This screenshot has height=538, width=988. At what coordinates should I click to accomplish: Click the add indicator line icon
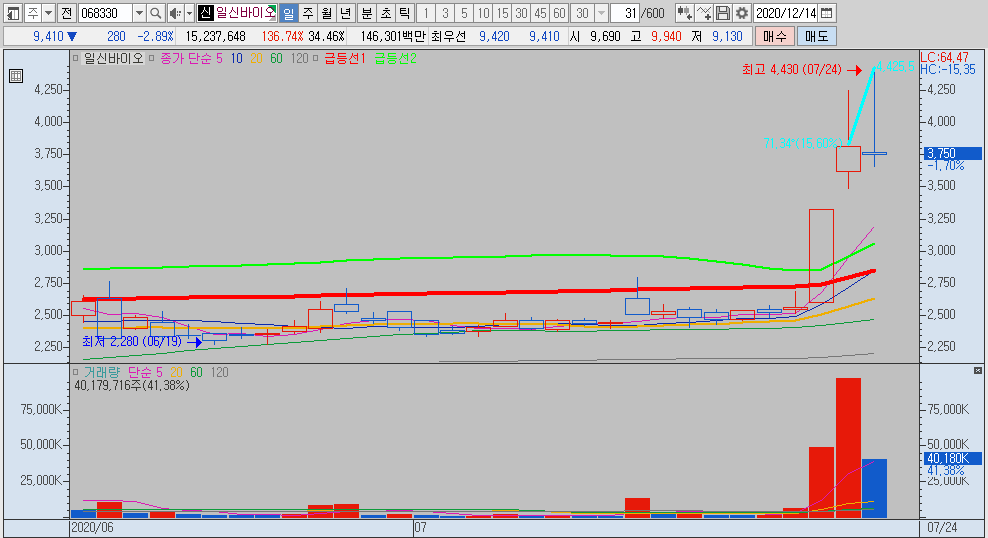(704, 13)
